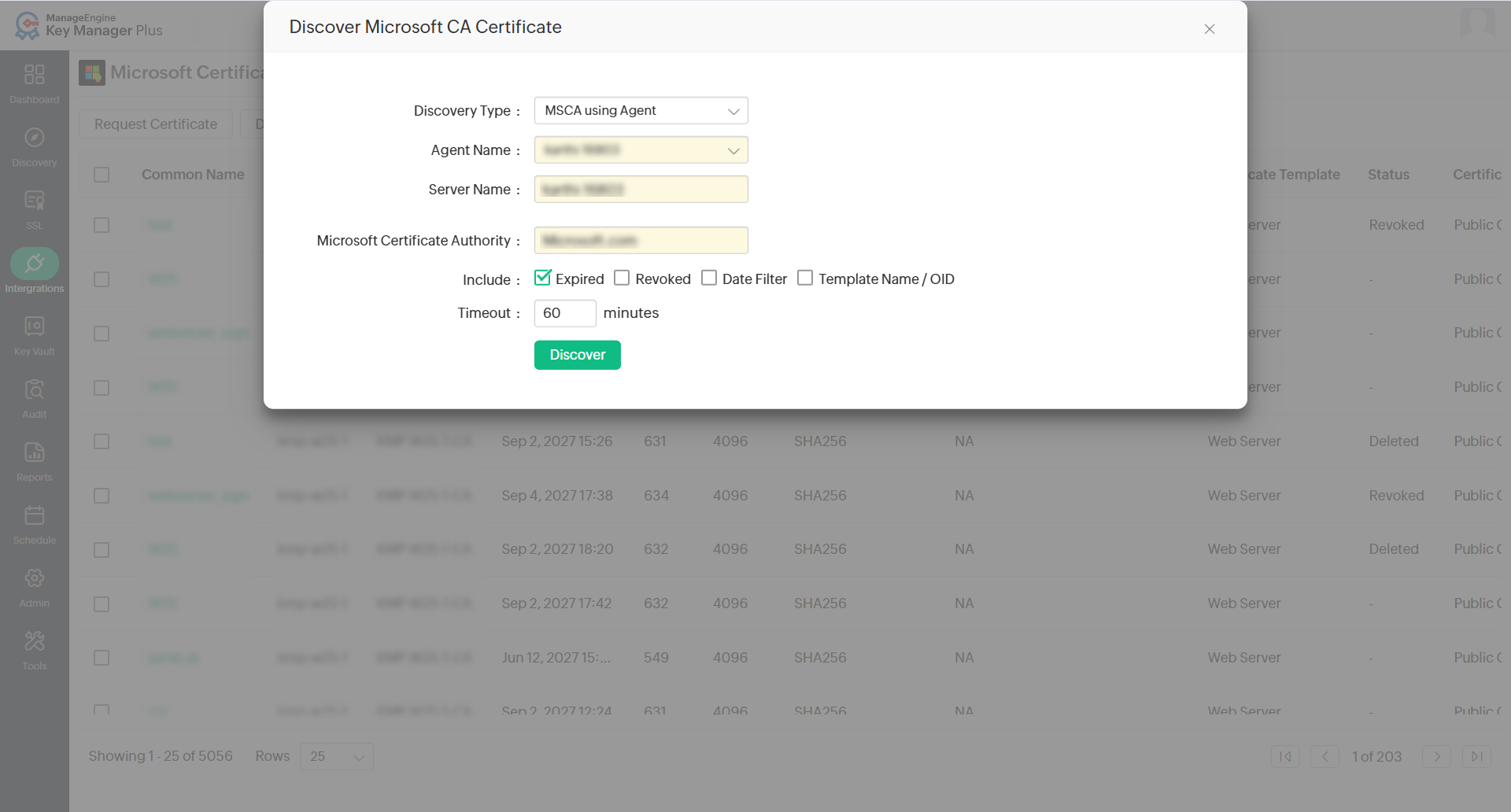Viewport: 1511px width, 812px height.
Task: Open the Admin gear icon
Action: pos(35,578)
